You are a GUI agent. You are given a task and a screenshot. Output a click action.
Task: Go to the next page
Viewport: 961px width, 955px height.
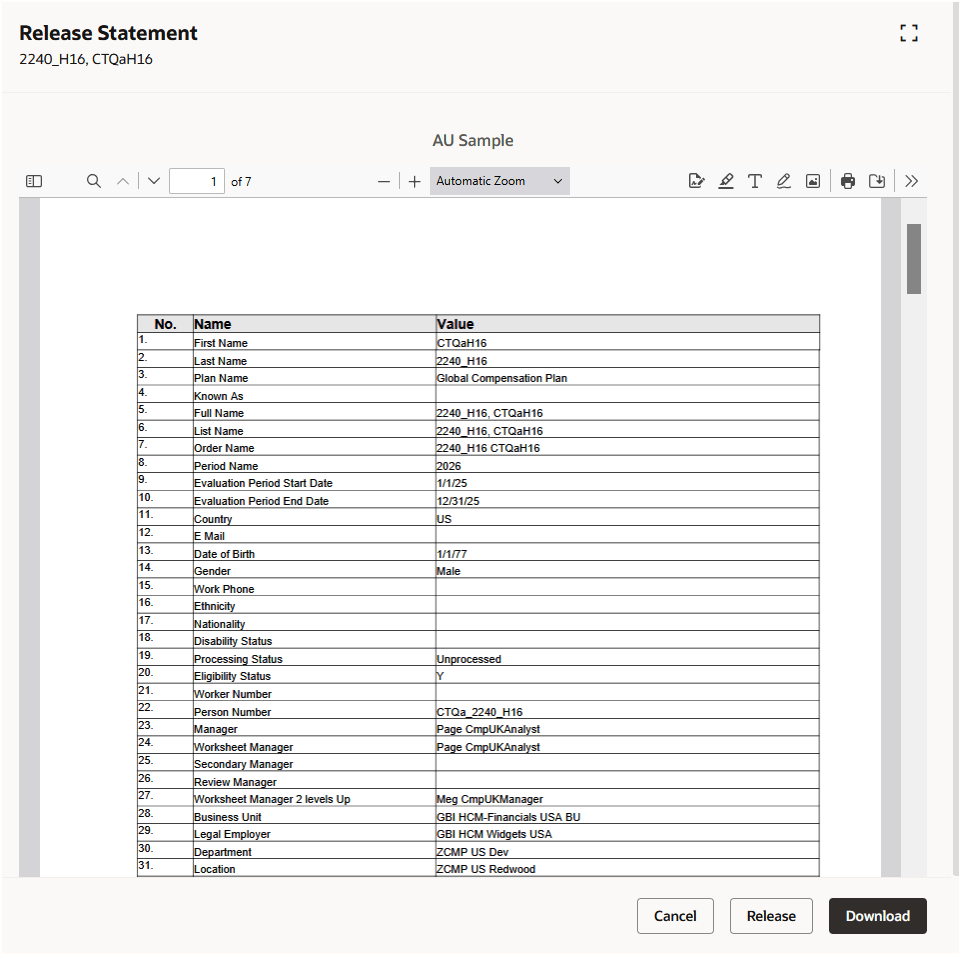152,181
